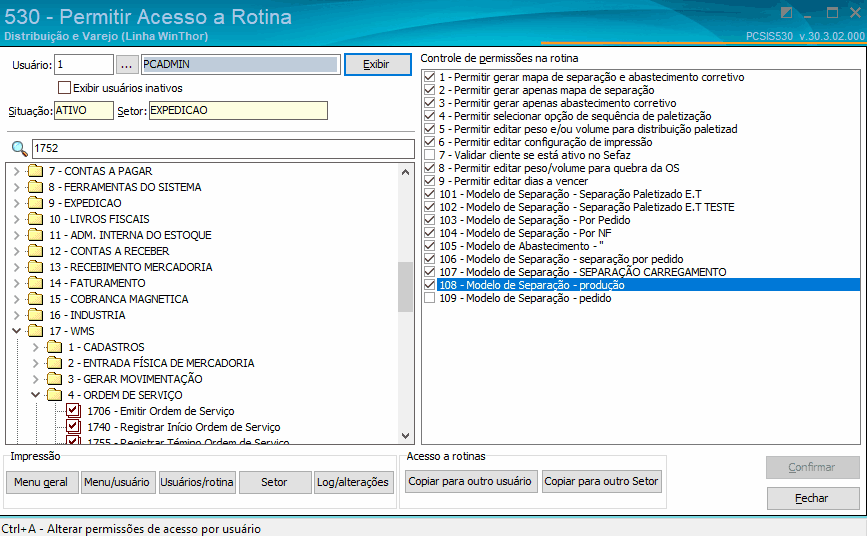
Task: Click the Fechar button
Action: pos(812,498)
